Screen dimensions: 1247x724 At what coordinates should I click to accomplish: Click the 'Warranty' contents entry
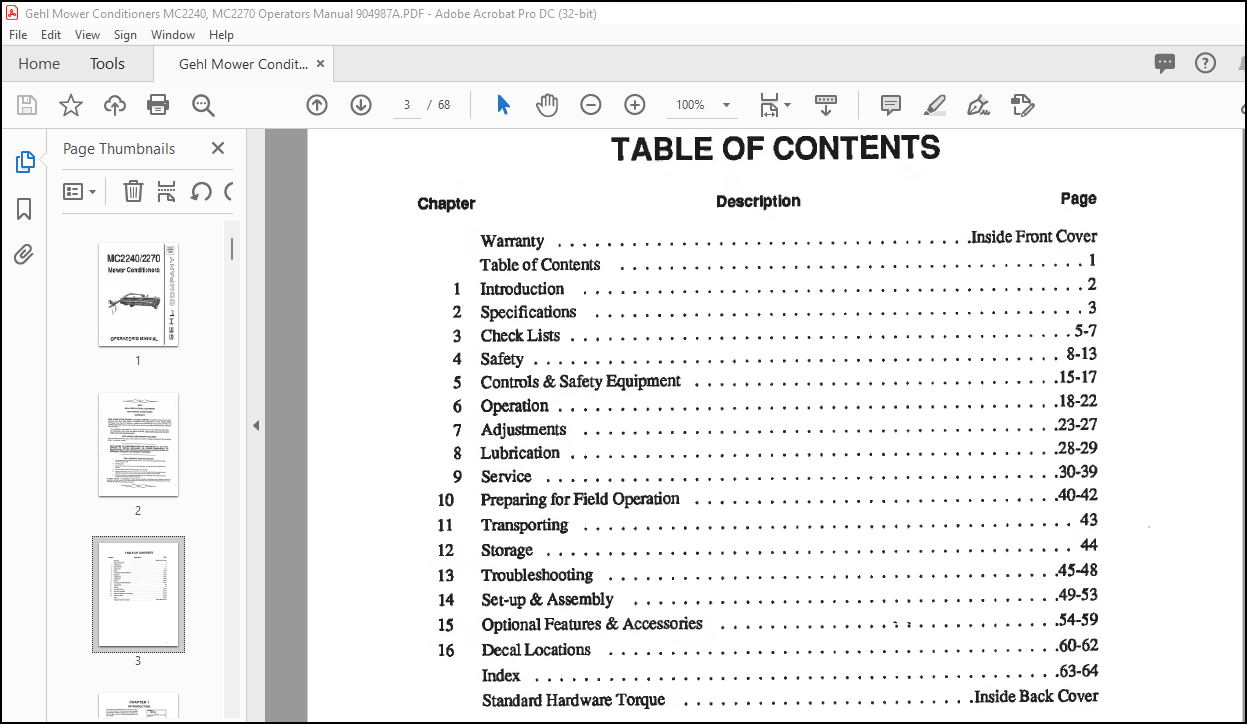coord(512,241)
